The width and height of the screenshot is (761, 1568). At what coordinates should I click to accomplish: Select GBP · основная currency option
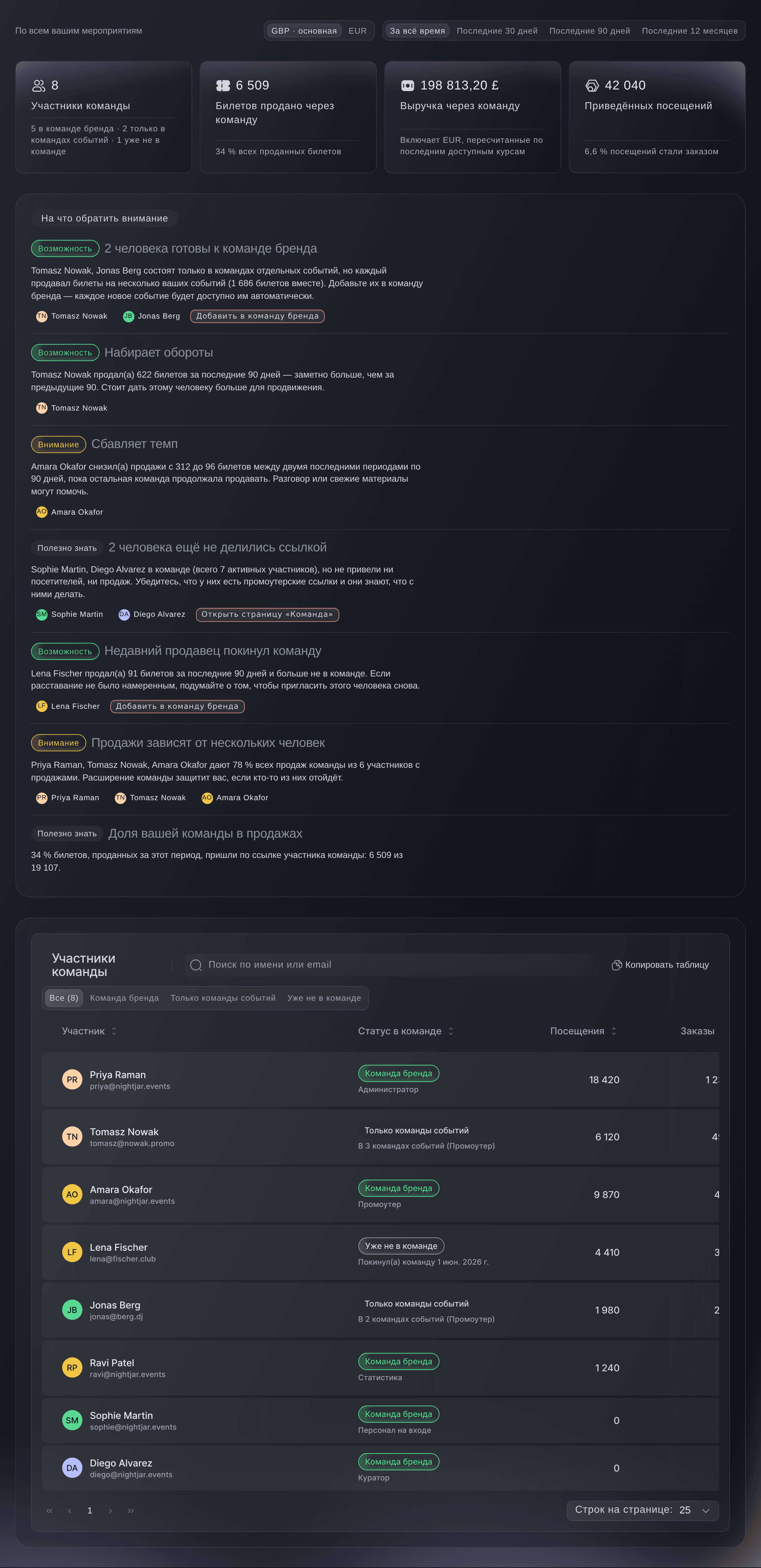click(x=304, y=31)
